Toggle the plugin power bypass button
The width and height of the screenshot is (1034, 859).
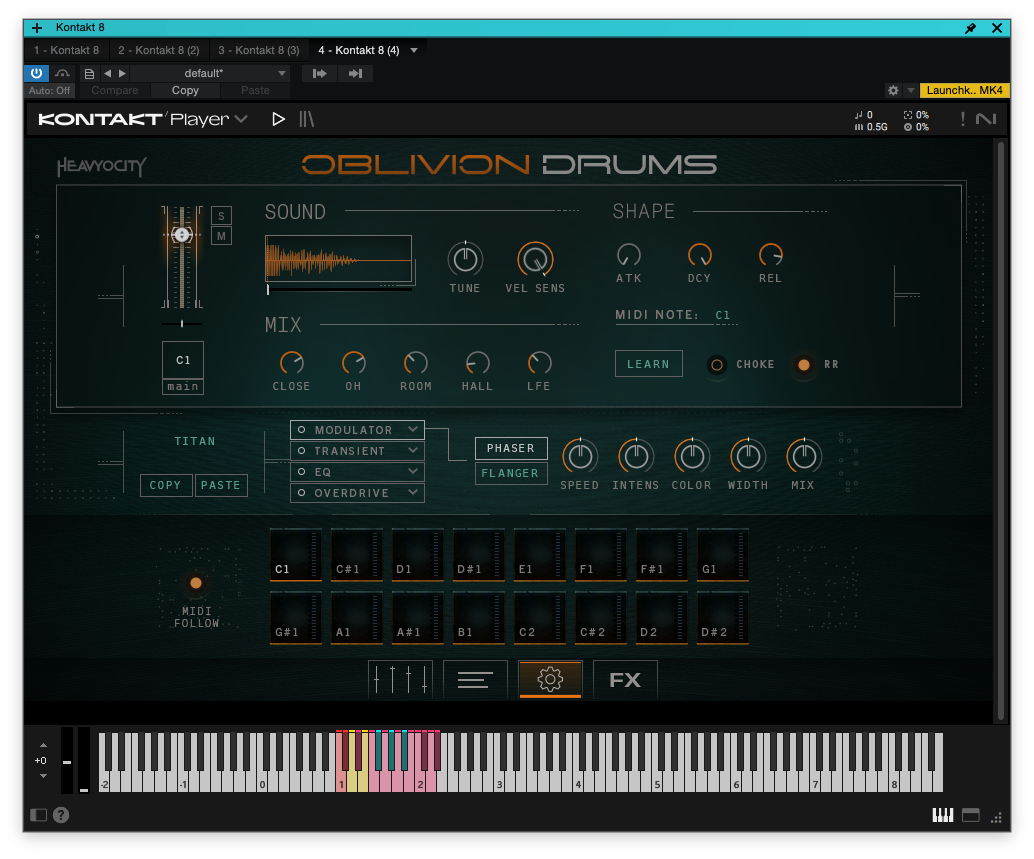coord(36,73)
